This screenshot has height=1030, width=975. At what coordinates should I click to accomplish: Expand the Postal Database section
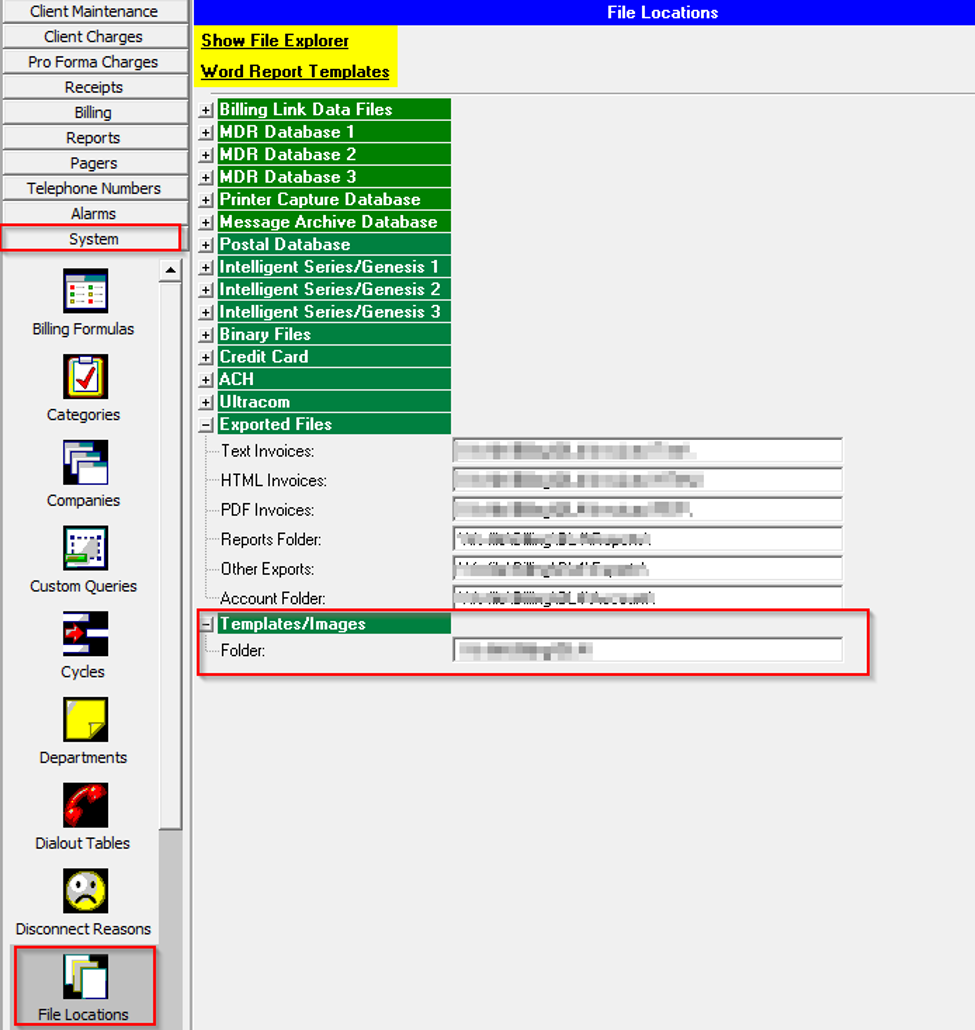[206, 245]
